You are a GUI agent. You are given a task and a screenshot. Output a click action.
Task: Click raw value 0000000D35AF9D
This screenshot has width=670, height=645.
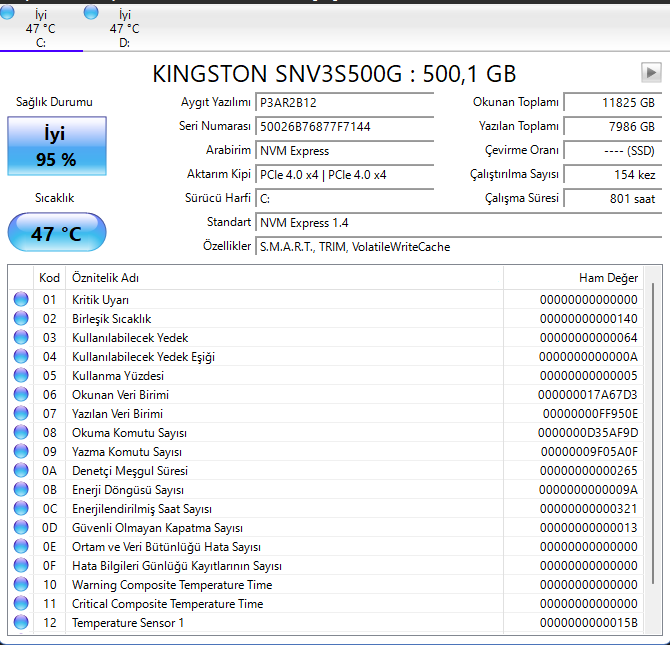[588, 433]
